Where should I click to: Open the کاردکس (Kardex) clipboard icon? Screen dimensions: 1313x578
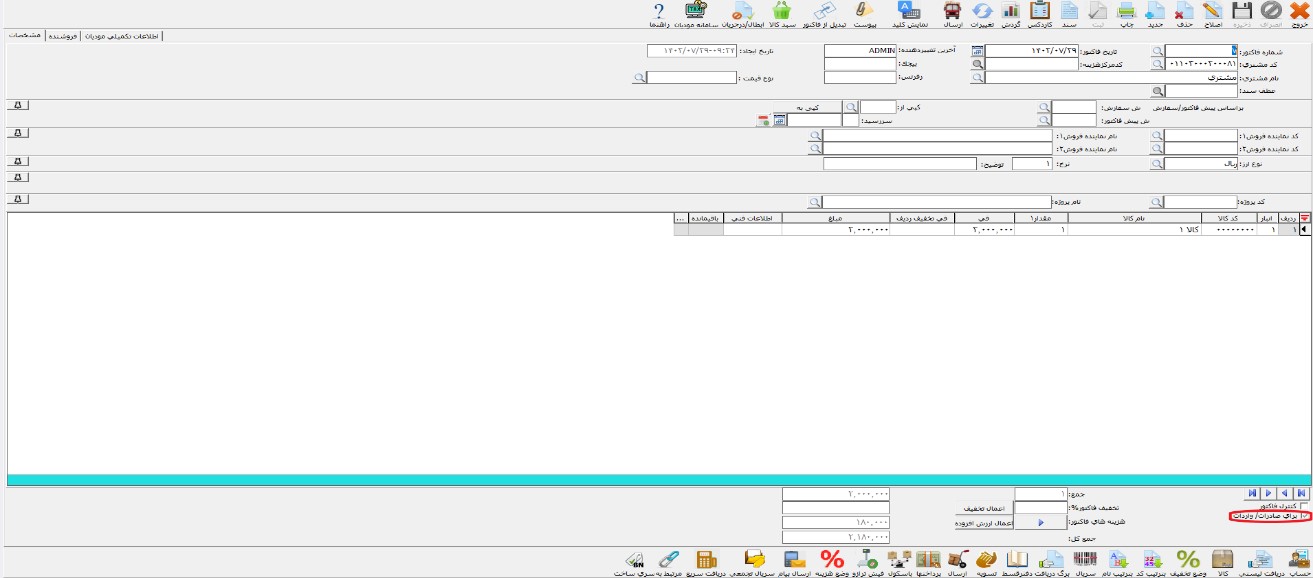coord(1039,12)
